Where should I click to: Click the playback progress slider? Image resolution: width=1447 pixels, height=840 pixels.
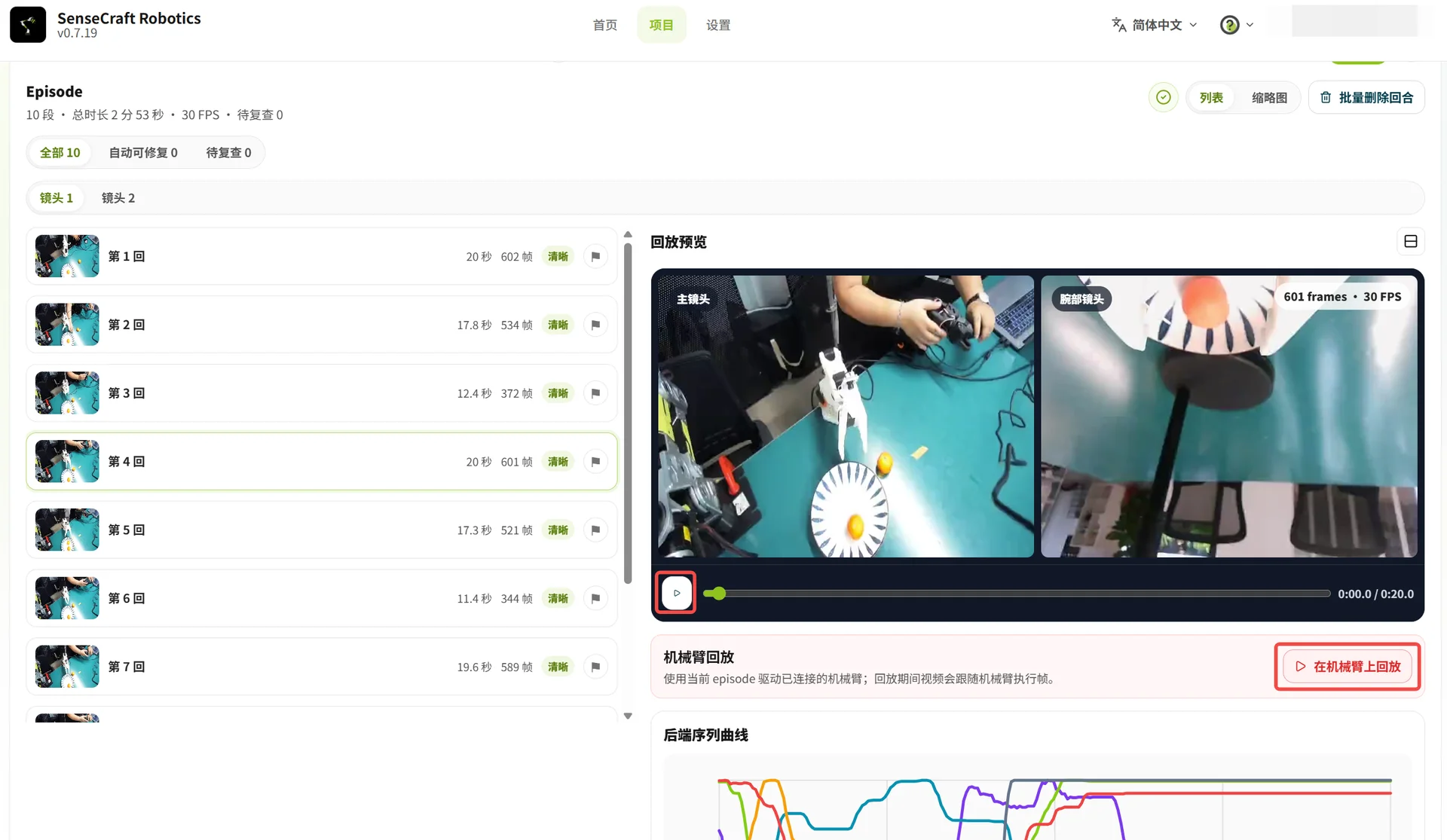1017,594
